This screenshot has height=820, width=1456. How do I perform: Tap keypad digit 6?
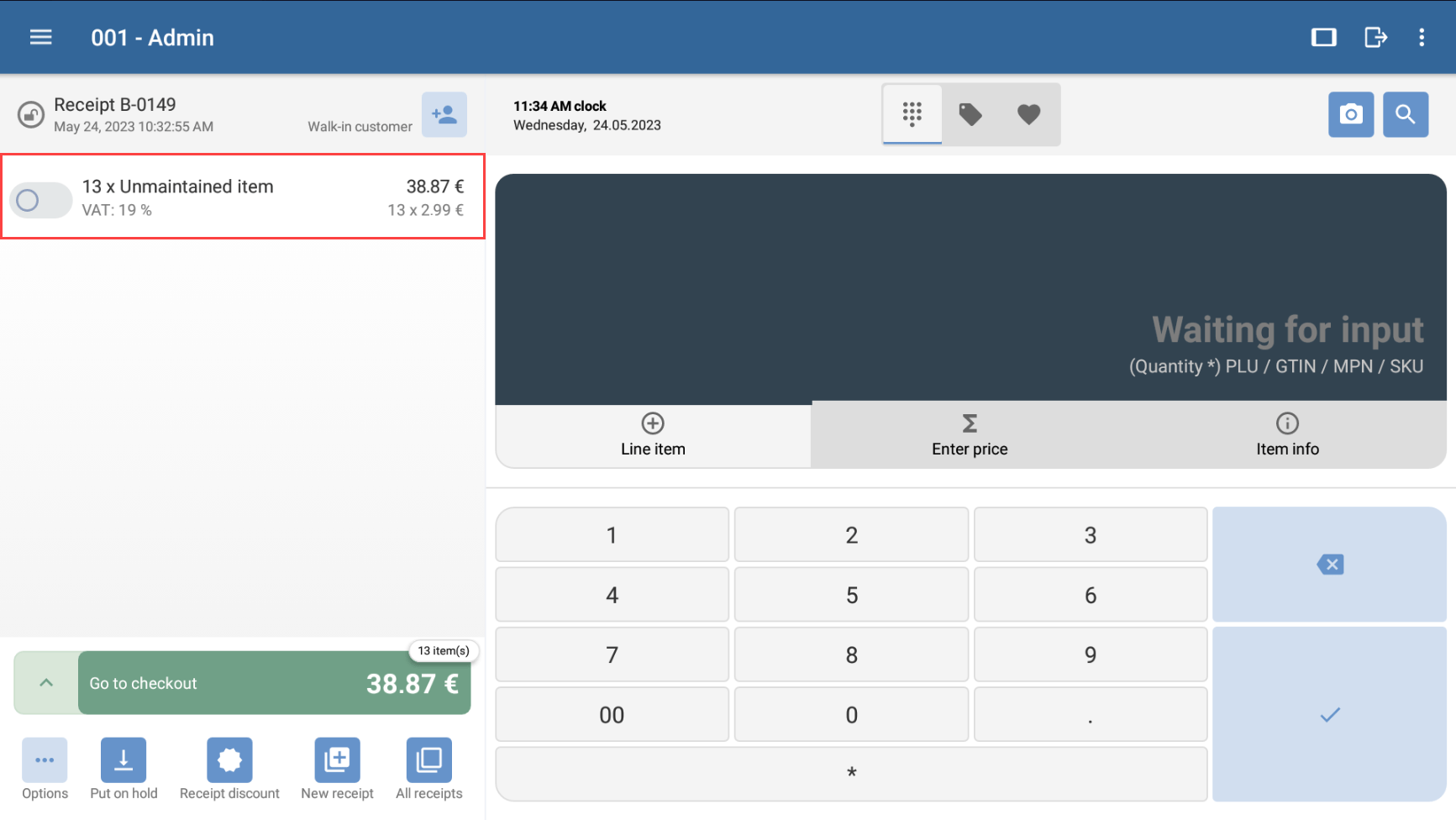[x=1091, y=595]
